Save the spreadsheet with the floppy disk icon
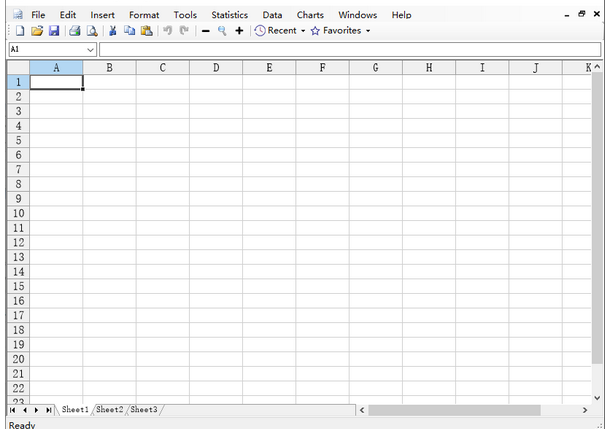606x429 pixels. 54,31
